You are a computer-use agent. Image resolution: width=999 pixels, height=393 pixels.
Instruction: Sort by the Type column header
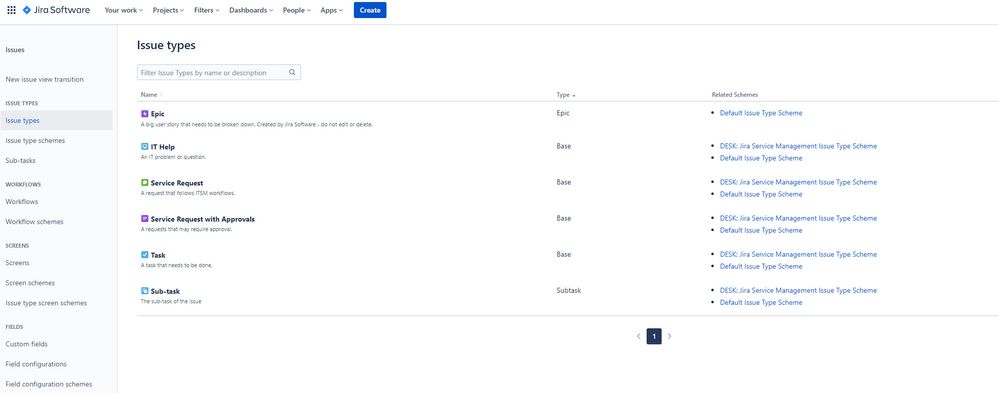(x=566, y=95)
